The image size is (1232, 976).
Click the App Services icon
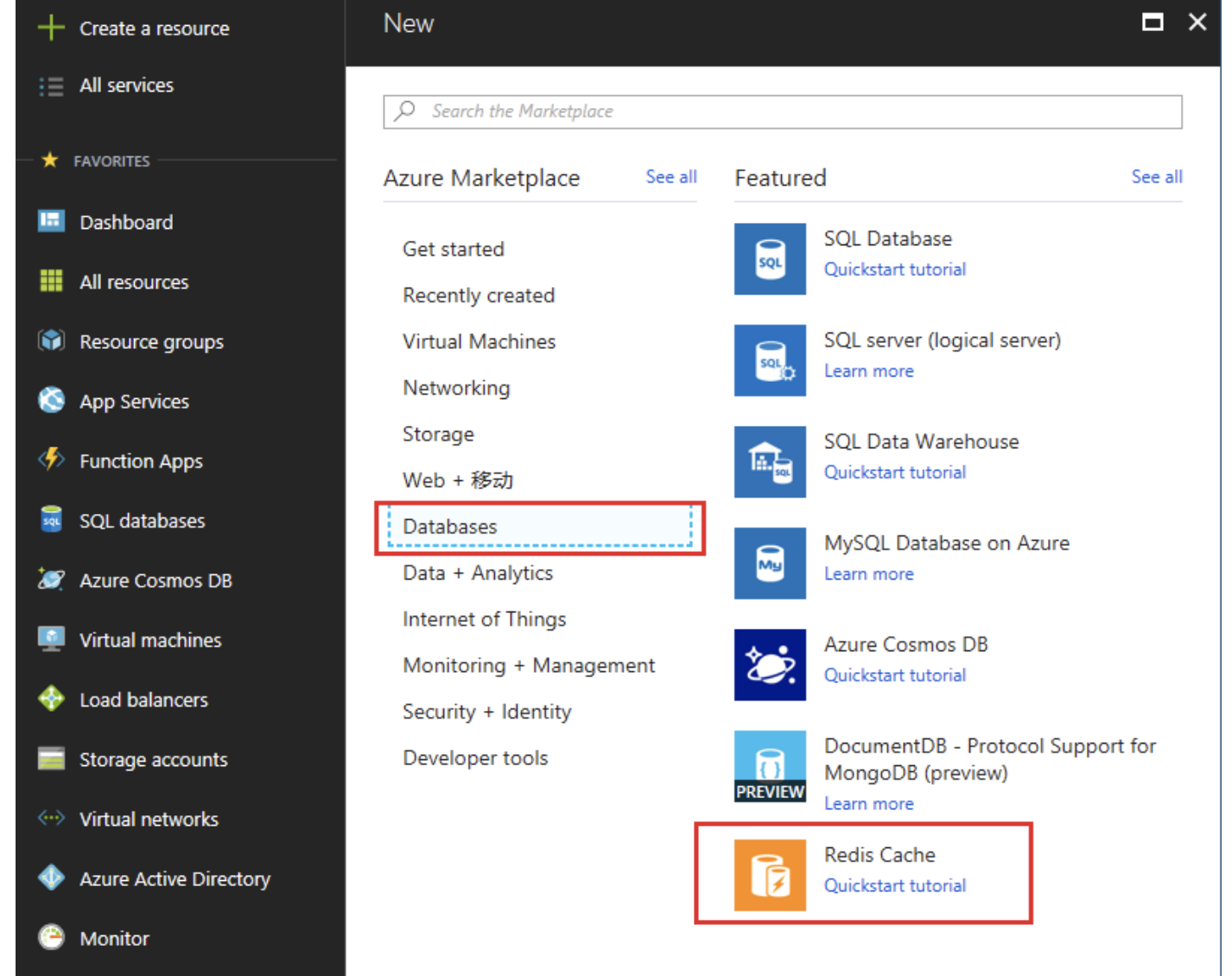(51, 401)
